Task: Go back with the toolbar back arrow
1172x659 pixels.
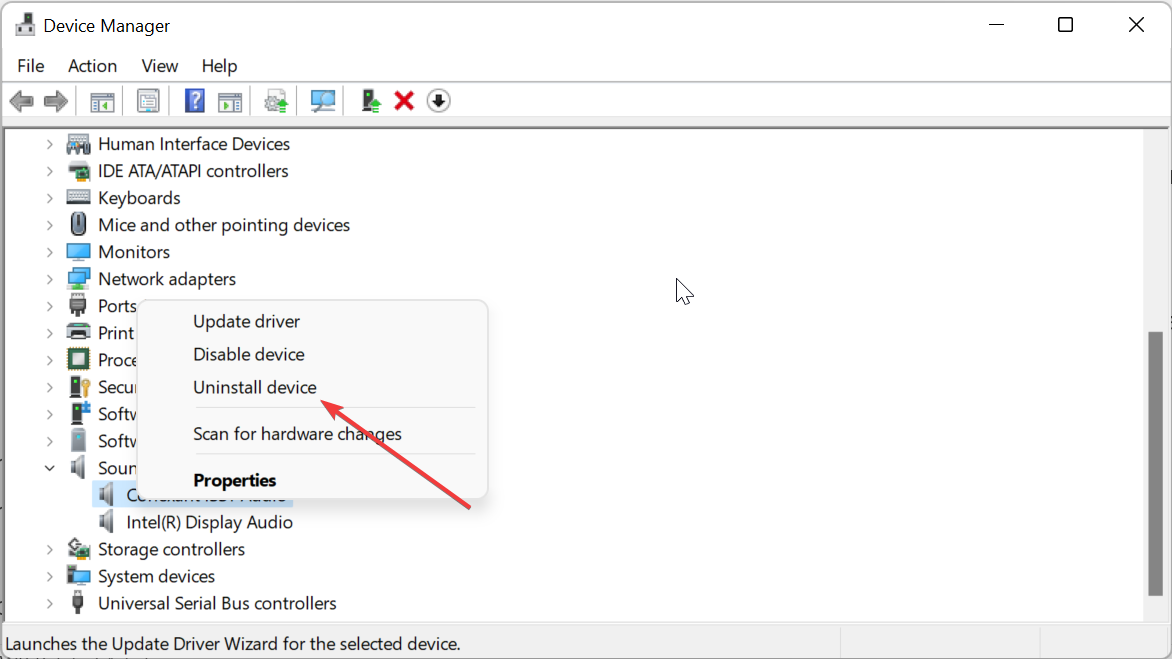Action: click(22, 101)
